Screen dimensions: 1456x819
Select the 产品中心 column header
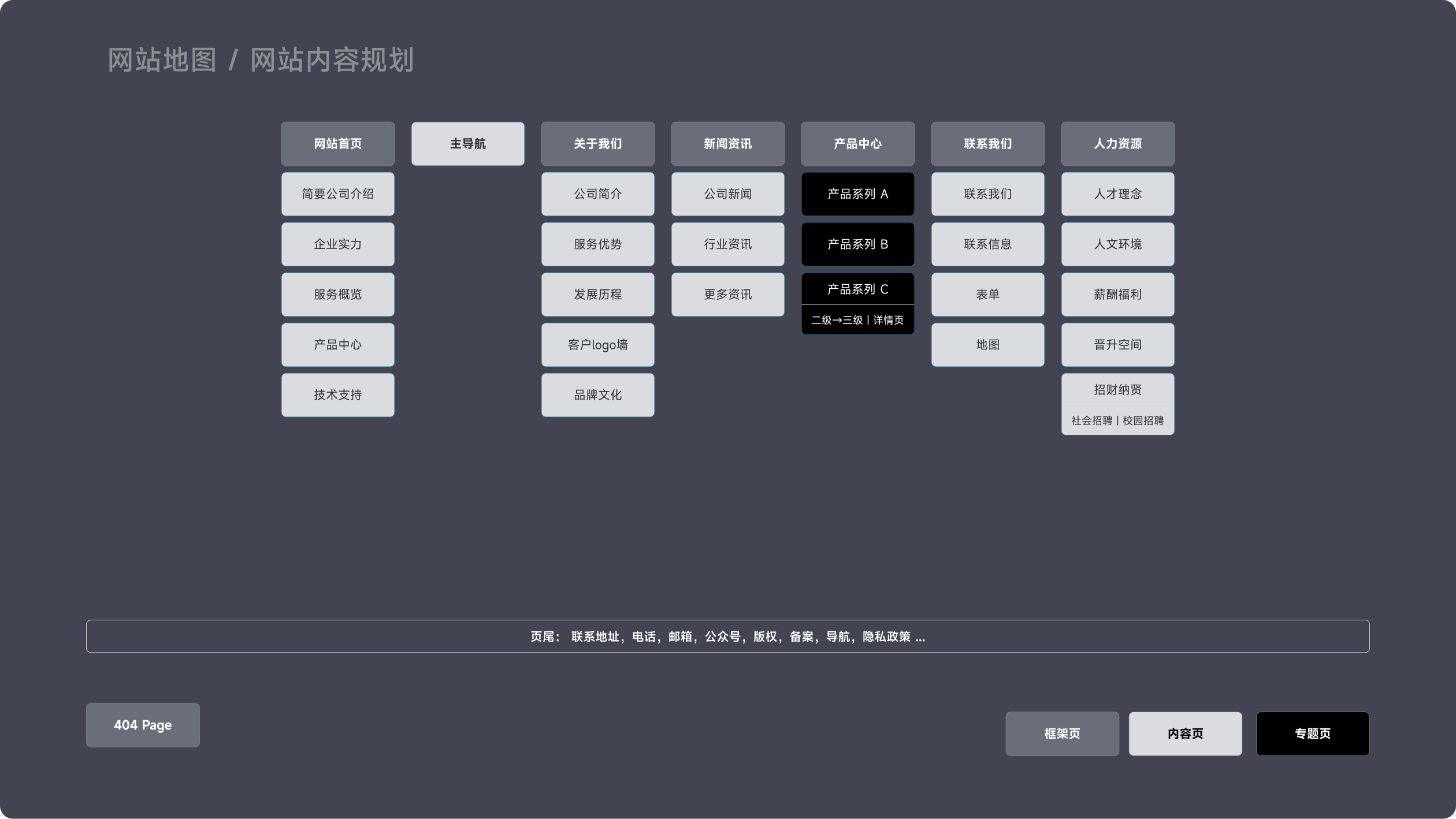[857, 144]
